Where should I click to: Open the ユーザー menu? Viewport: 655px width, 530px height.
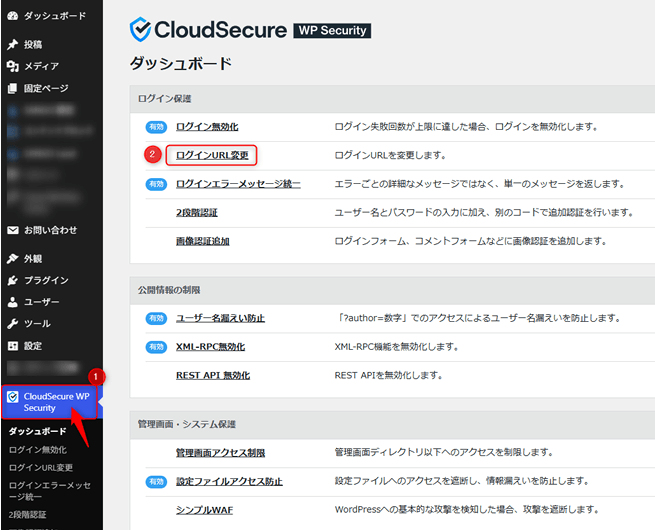tap(41, 302)
